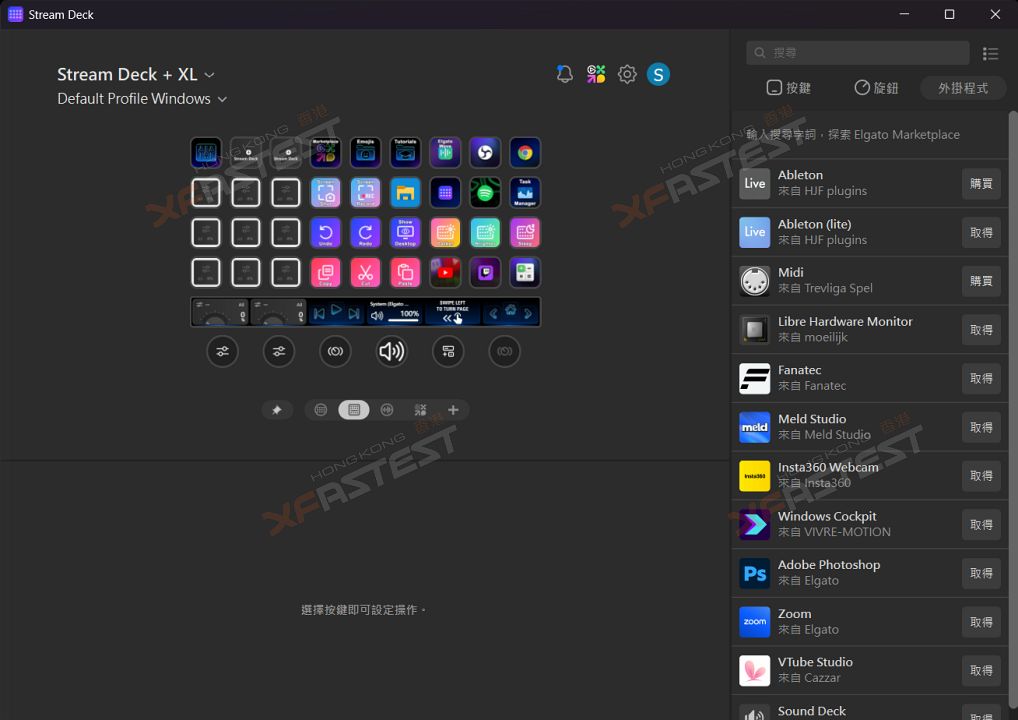The height and width of the screenshot is (720, 1018).
Task: Select the volume speaker dial
Action: pyautogui.click(x=391, y=351)
